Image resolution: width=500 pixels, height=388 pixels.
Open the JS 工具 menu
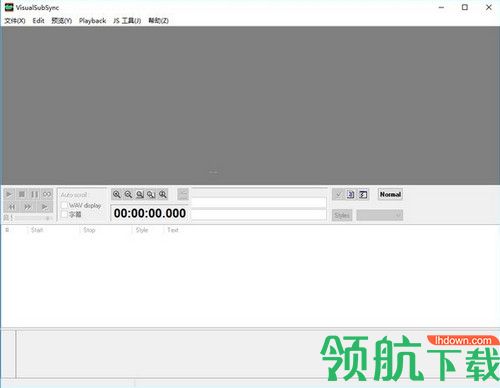point(127,21)
